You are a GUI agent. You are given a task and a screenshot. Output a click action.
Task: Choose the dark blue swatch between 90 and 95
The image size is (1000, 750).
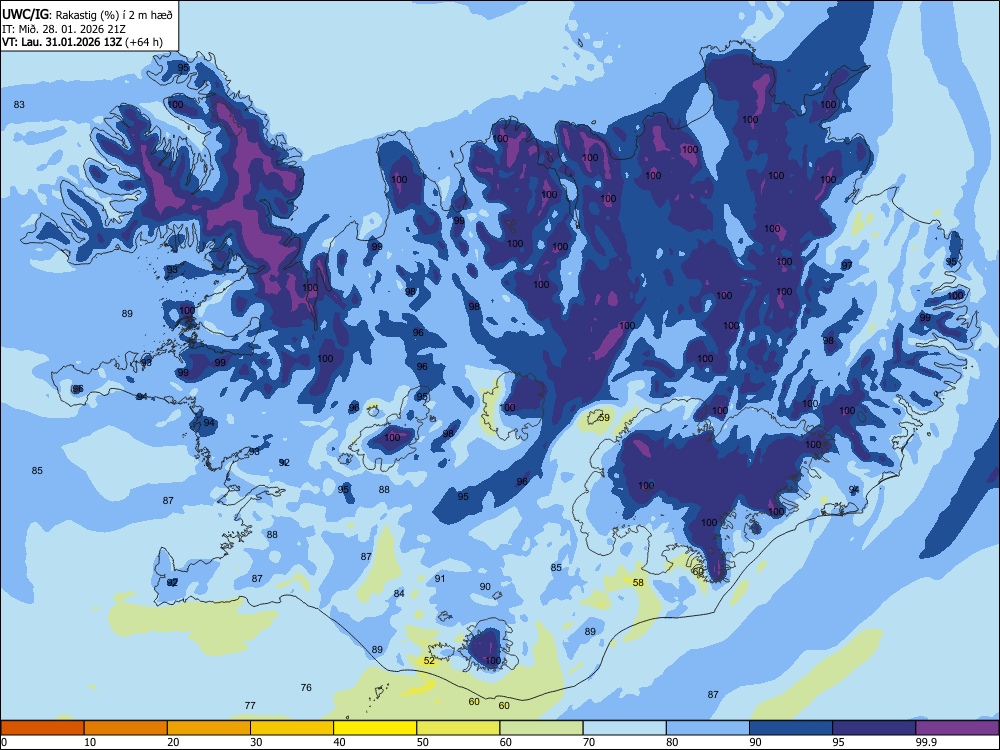791,728
